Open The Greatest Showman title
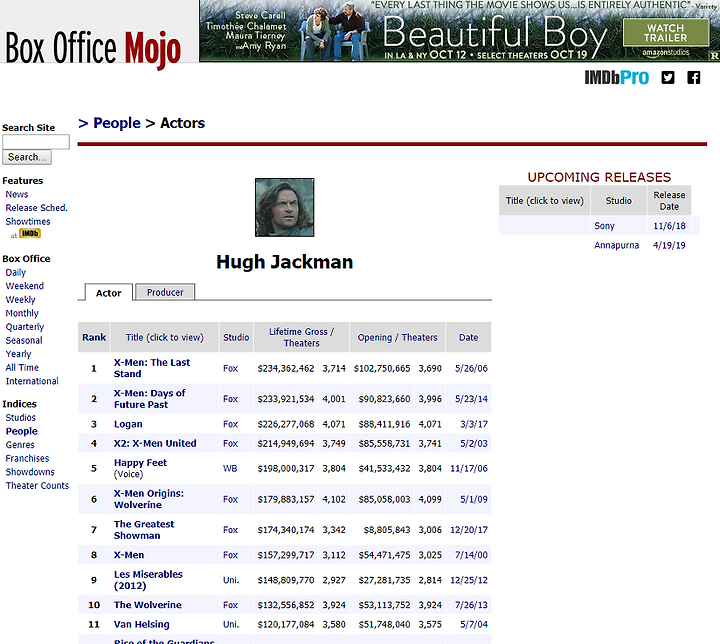720x644 pixels. click(144, 530)
